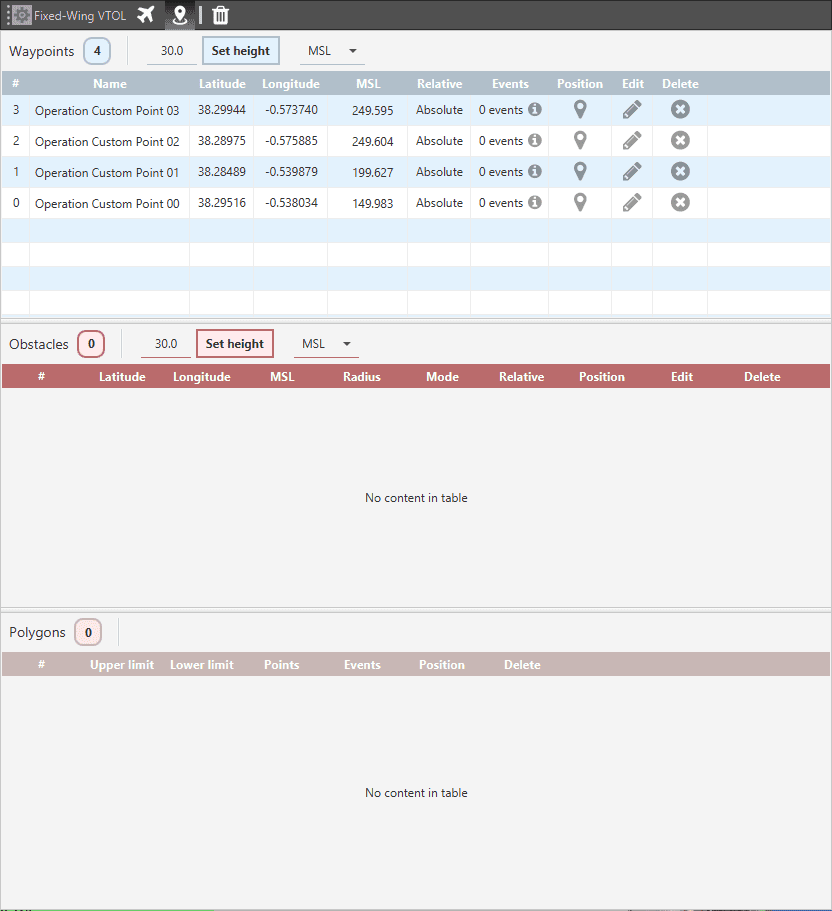The image size is (832, 911).
Task: Open Fixed-Wing VTOL settings gear icon
Action: click(x=22, y=15)
